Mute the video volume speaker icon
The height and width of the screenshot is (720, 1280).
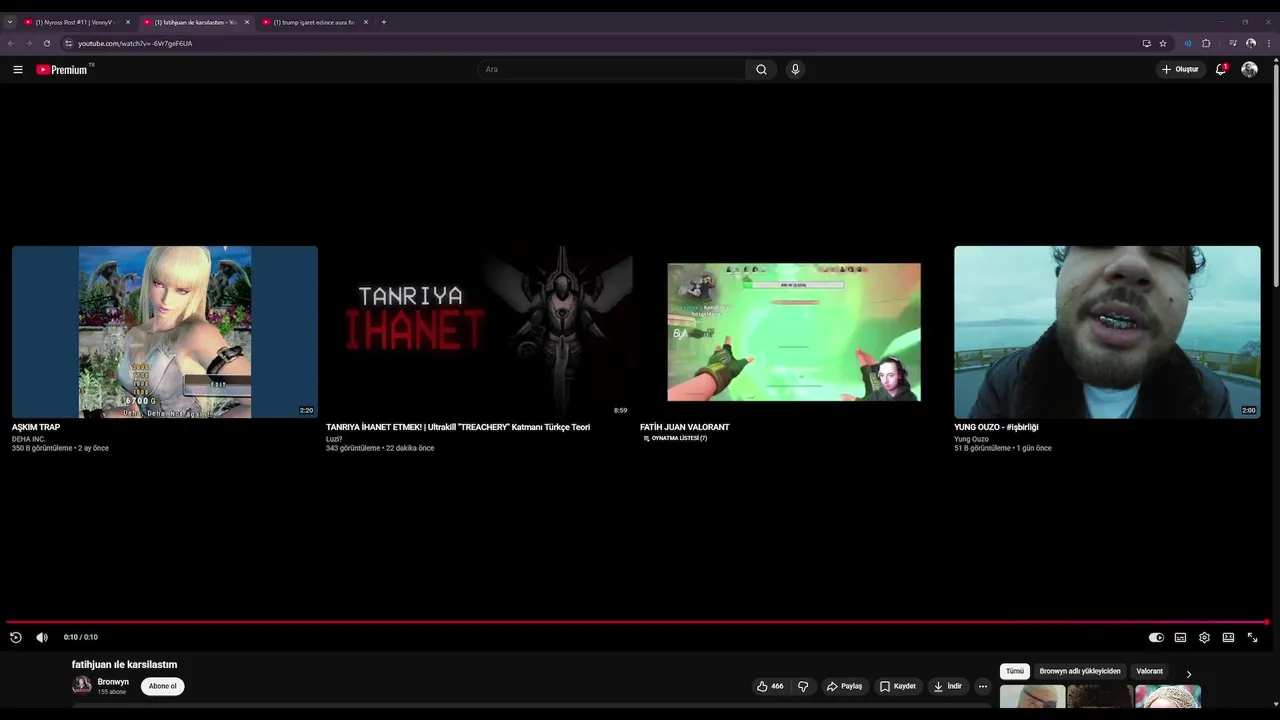coord(42,637)
